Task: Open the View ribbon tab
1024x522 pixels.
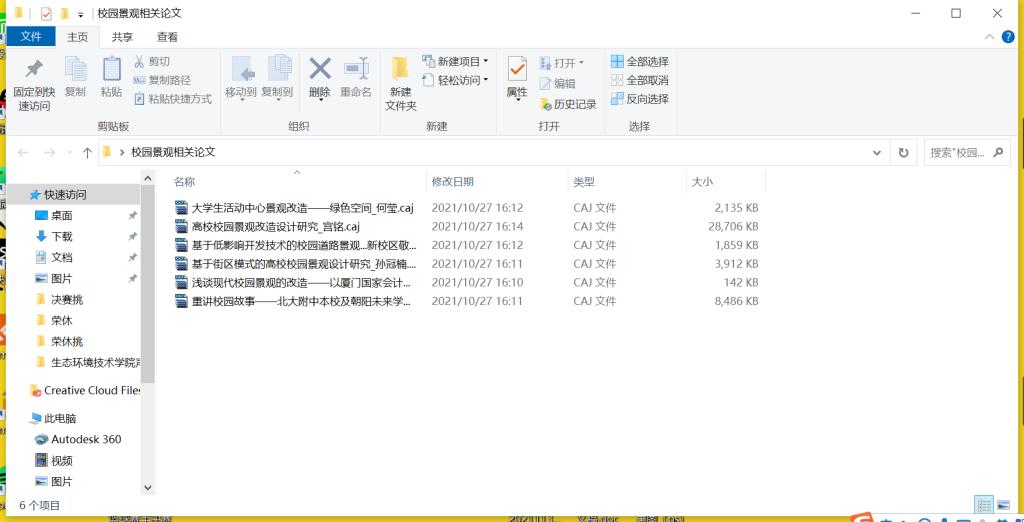Action: pos(167,37)
